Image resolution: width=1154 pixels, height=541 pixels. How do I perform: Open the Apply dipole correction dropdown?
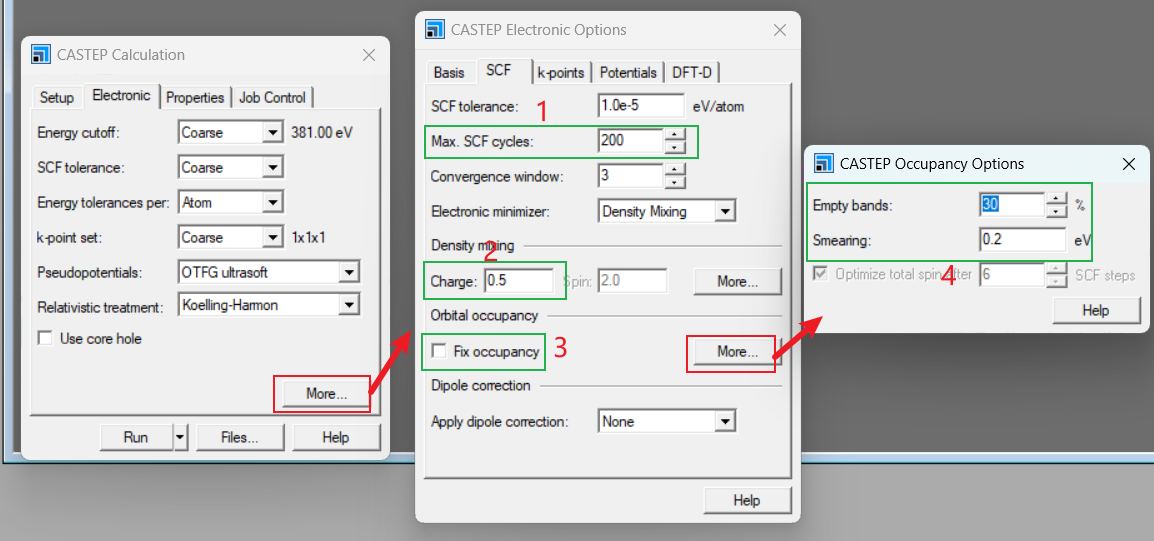point(725,422)
